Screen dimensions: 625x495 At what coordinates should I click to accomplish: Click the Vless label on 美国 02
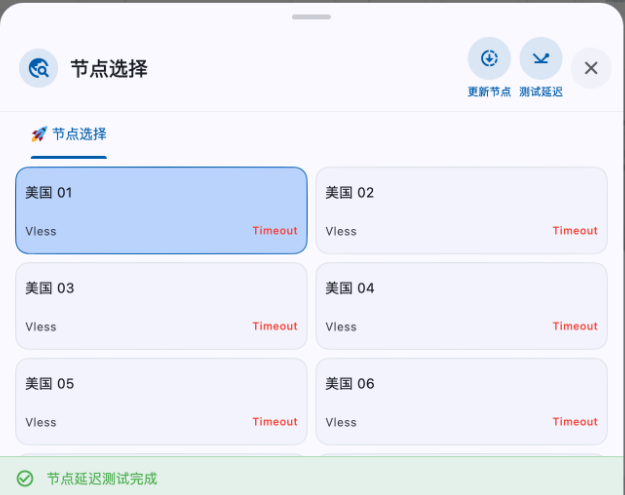click(341, 232)
